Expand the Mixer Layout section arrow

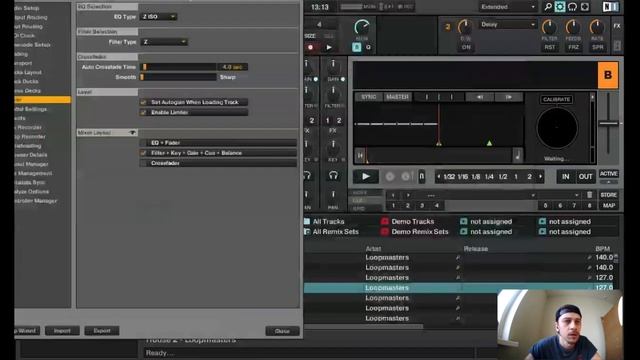click(132, 133)
